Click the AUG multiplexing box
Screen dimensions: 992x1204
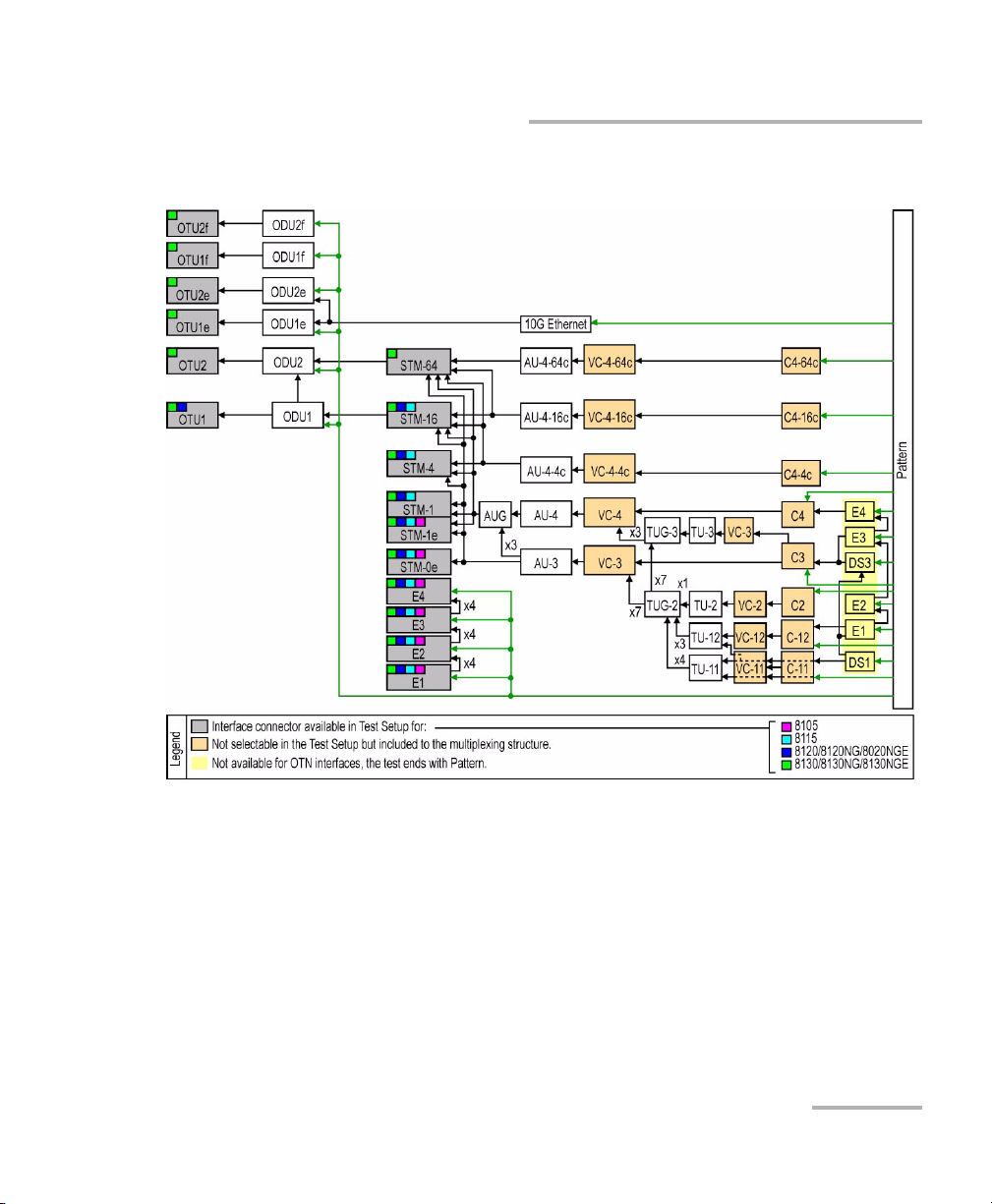496,514
